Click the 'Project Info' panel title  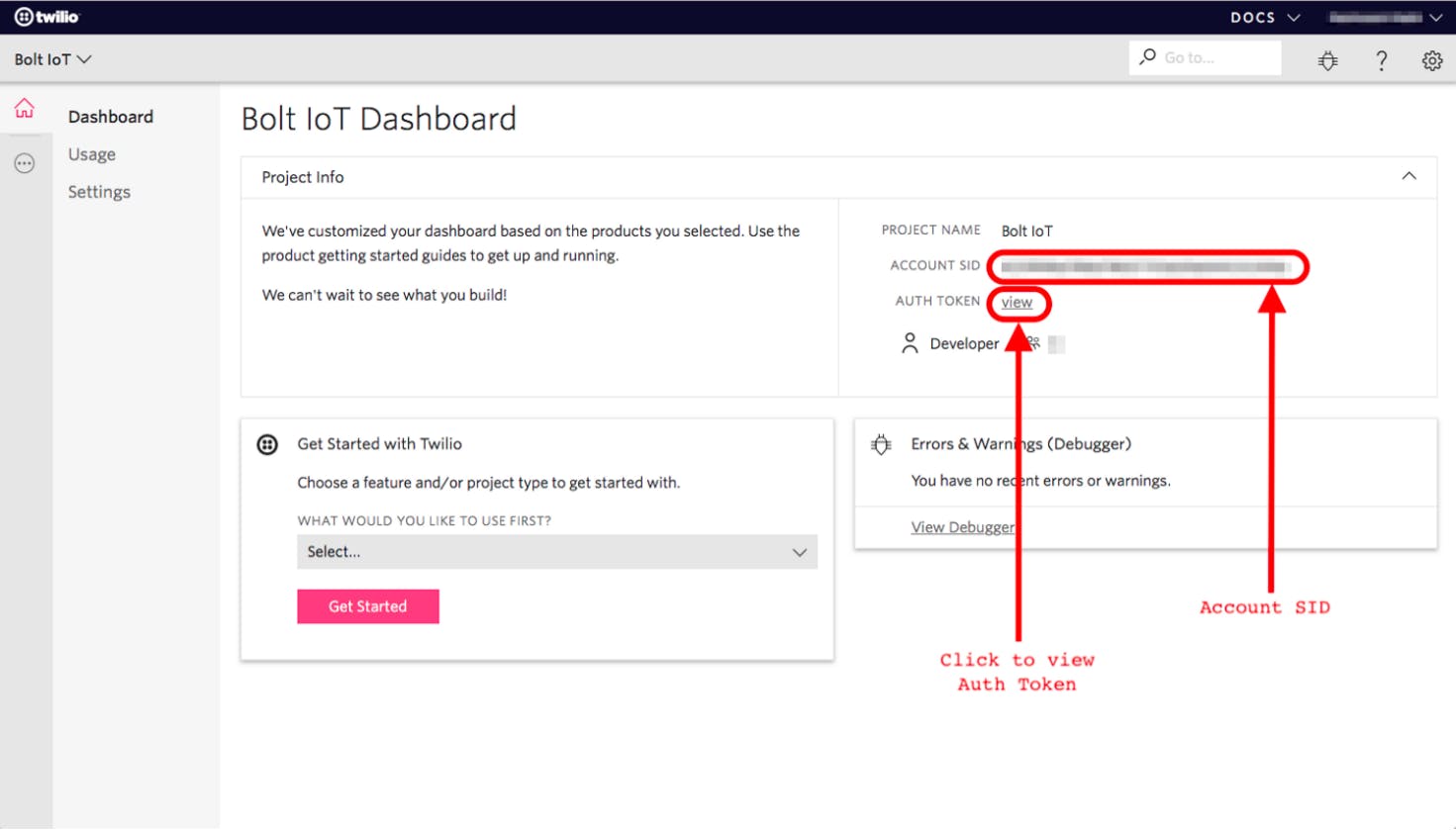303,177
